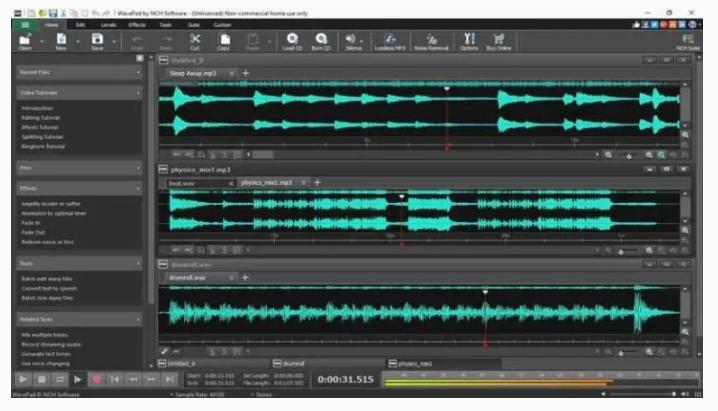Toggle loop playback in transport bar
The height and width of the screenshot is (411, 718).
coord(59,380)
